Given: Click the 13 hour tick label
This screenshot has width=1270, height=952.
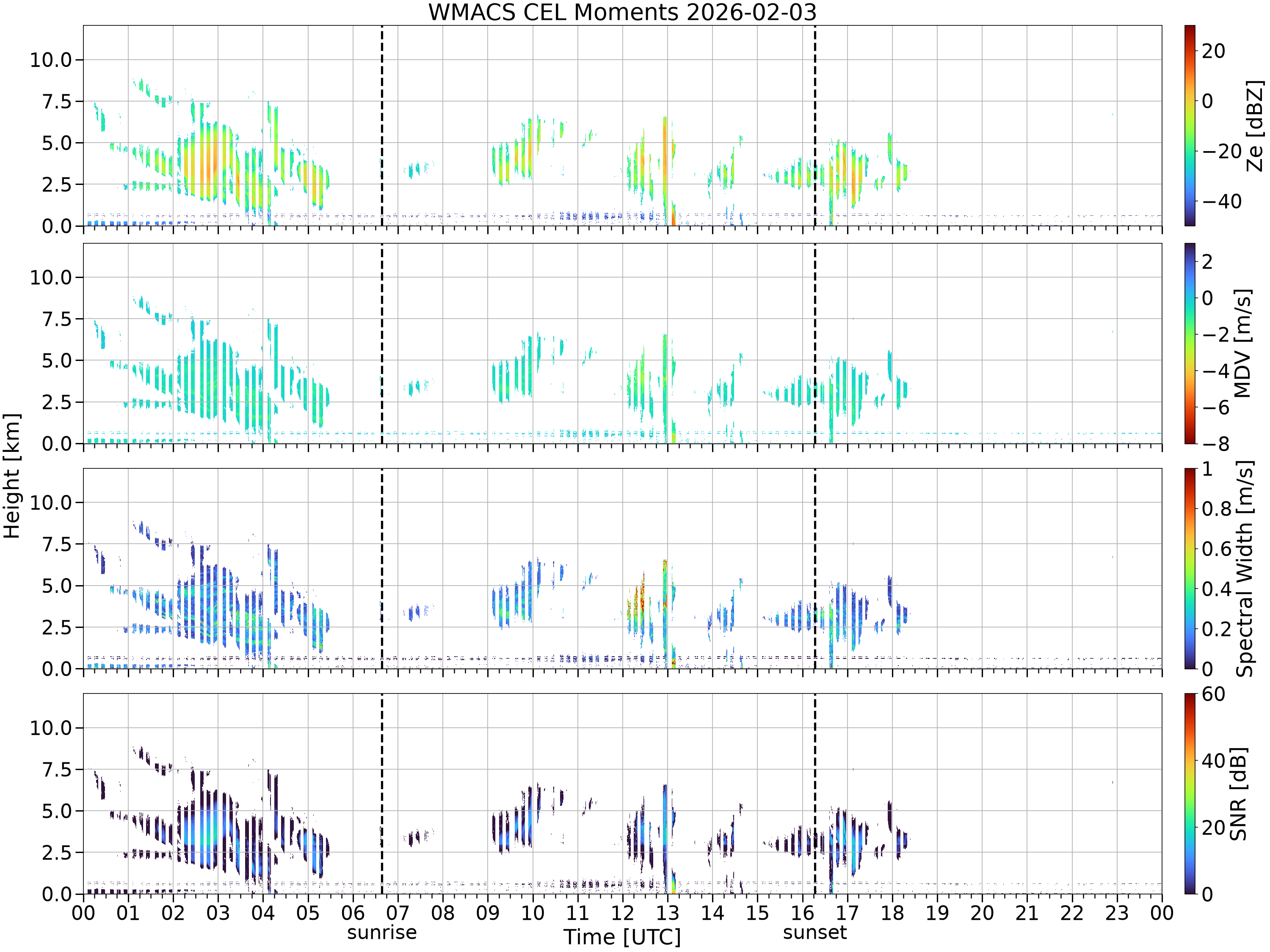Looking at the screenshot, I should click(667, 913).
